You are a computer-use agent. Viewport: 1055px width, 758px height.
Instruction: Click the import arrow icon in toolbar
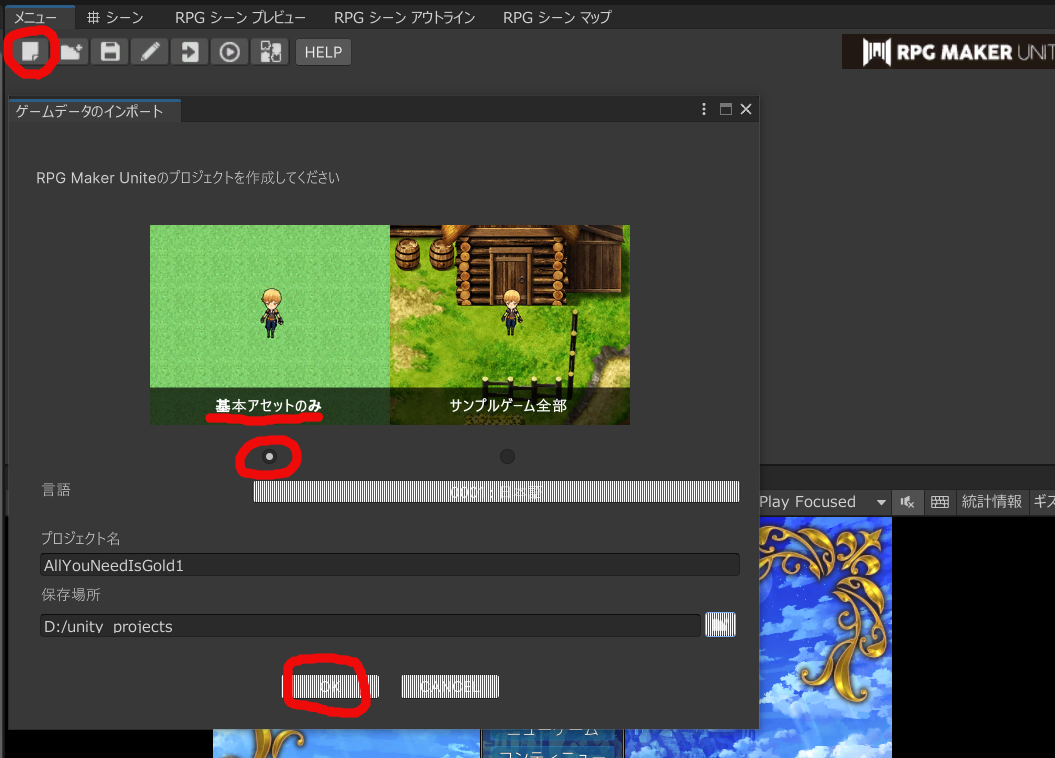coord(190,52)
